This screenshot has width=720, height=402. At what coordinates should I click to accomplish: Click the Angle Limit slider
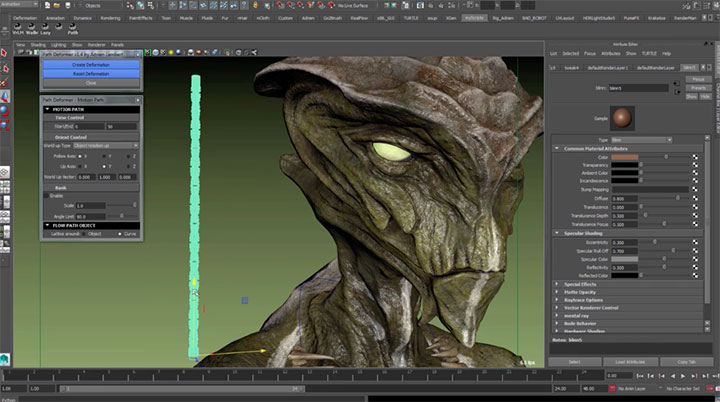coord(123,216)
